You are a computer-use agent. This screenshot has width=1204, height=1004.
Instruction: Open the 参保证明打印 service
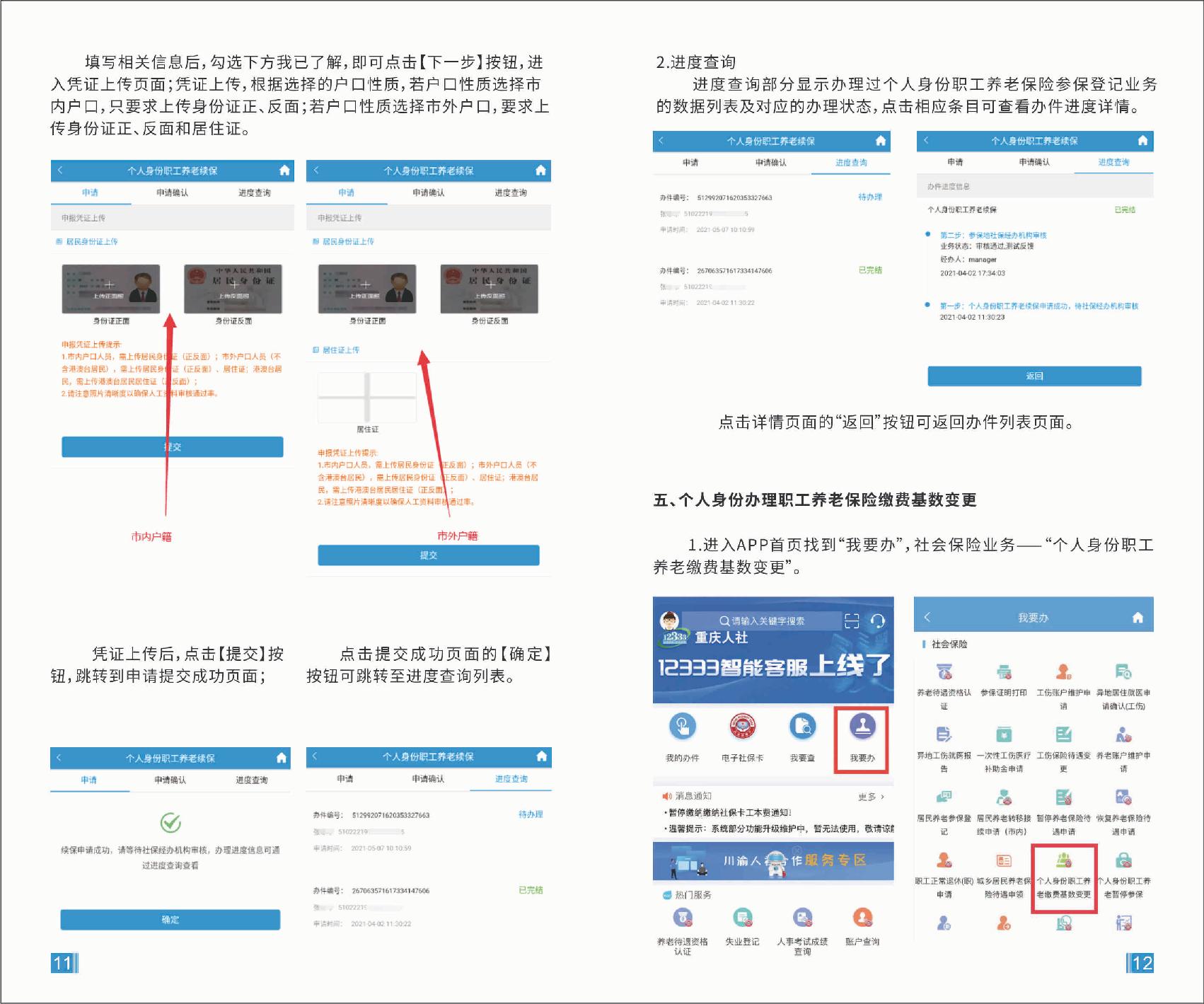click(x=1004, y=672)
